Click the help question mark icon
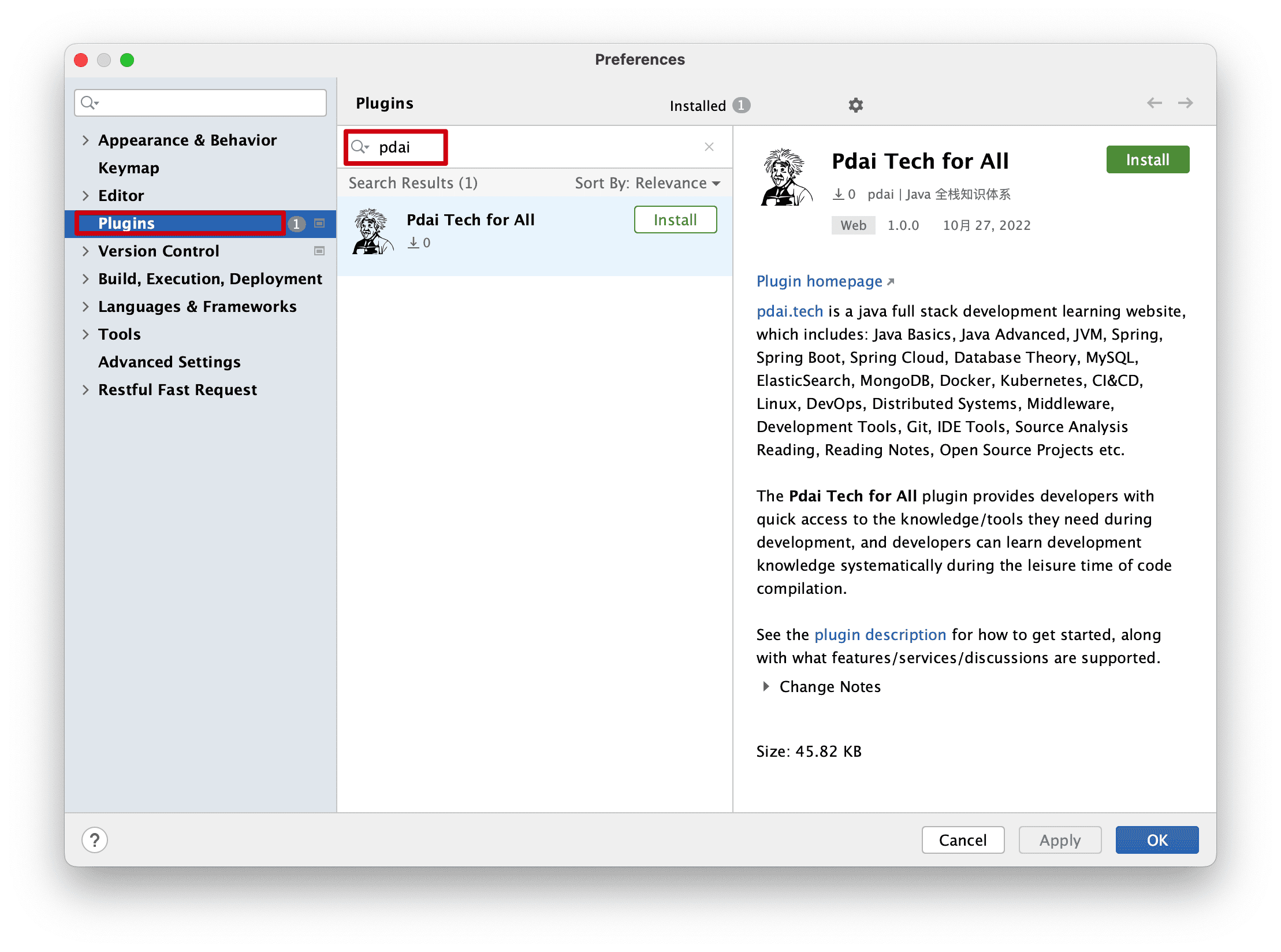 click(x=95, y=840)
